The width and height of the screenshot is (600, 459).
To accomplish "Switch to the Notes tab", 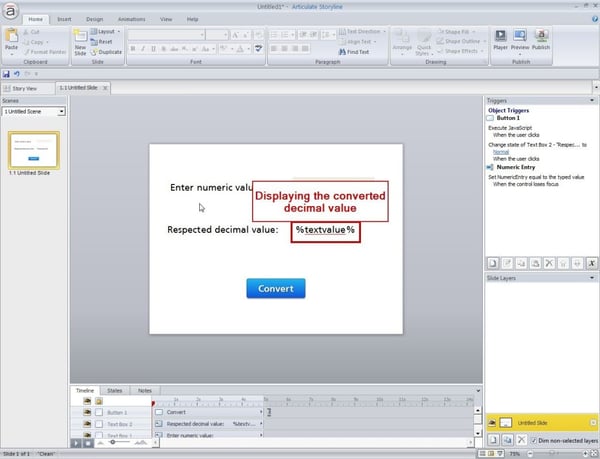I will pos(145,391).
